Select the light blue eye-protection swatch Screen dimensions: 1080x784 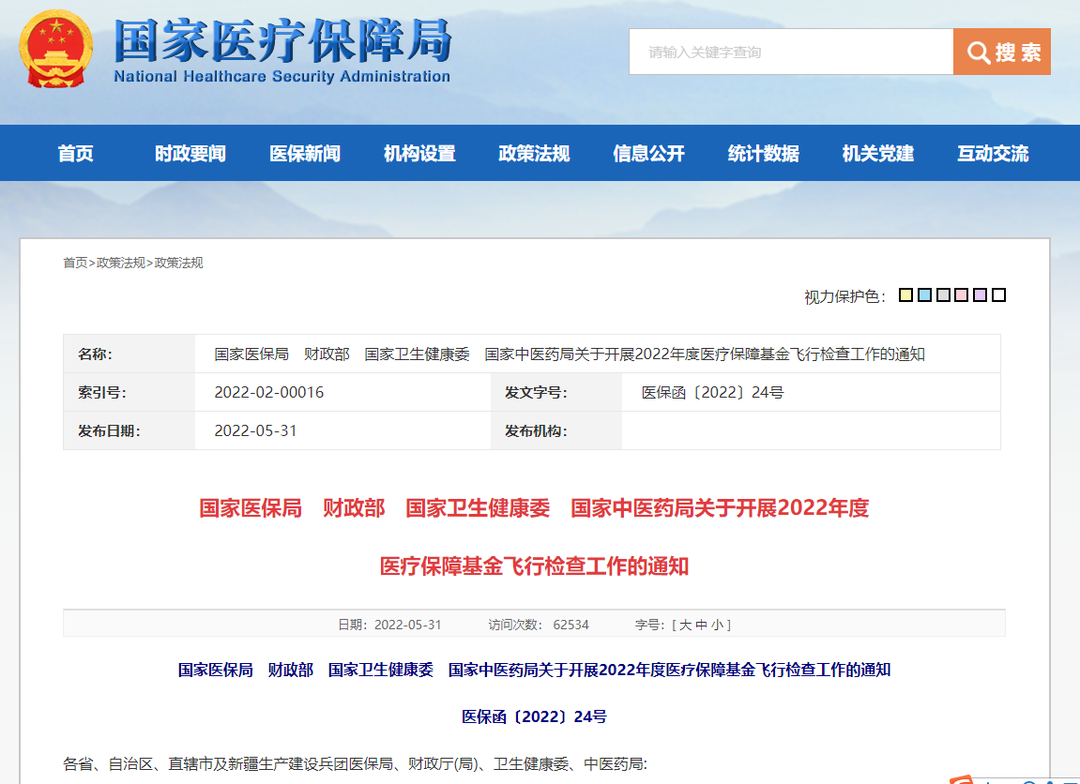[x=924, y=295]
